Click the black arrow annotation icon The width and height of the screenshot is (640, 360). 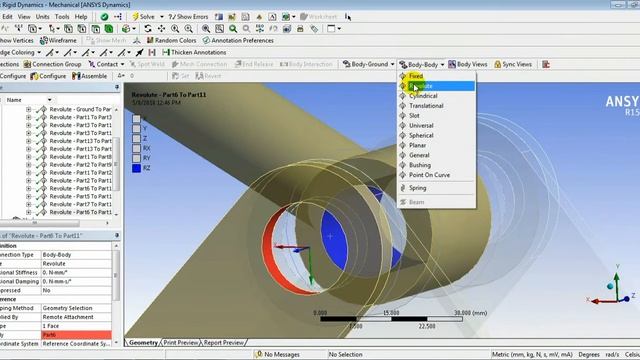(x=139, y=52)
